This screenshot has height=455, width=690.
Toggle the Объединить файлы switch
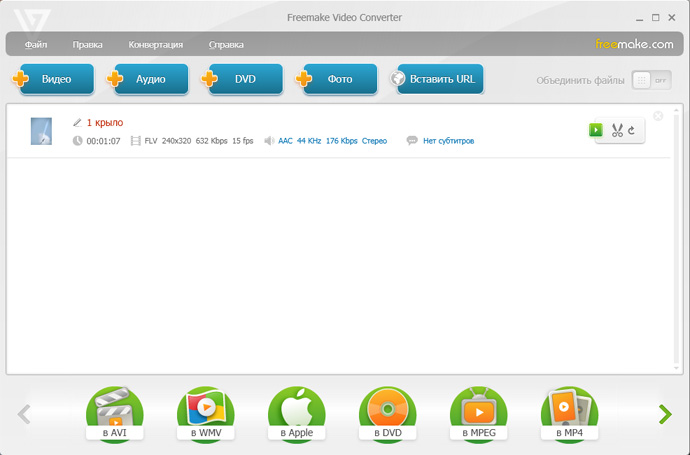[651, 81]
